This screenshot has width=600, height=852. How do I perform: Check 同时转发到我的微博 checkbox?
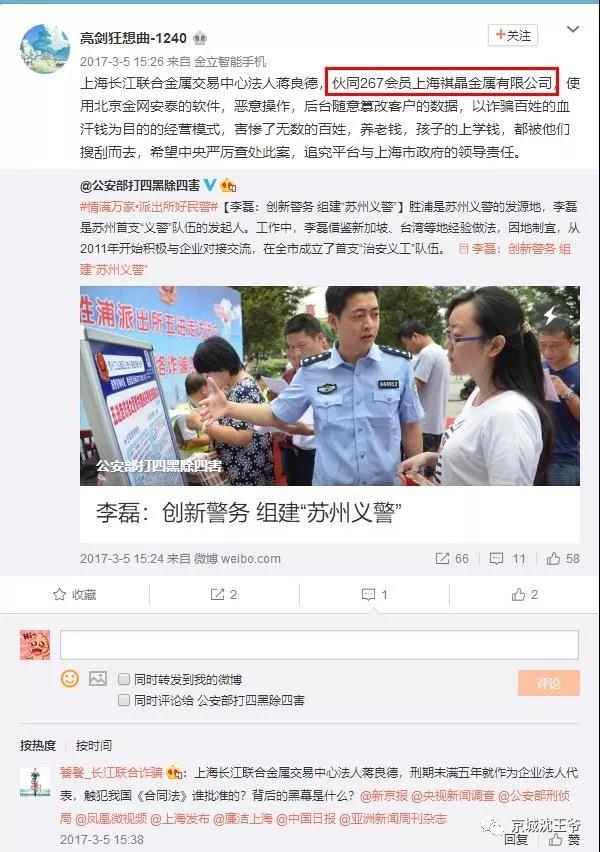pyautogui.click(x=124, y=679)
